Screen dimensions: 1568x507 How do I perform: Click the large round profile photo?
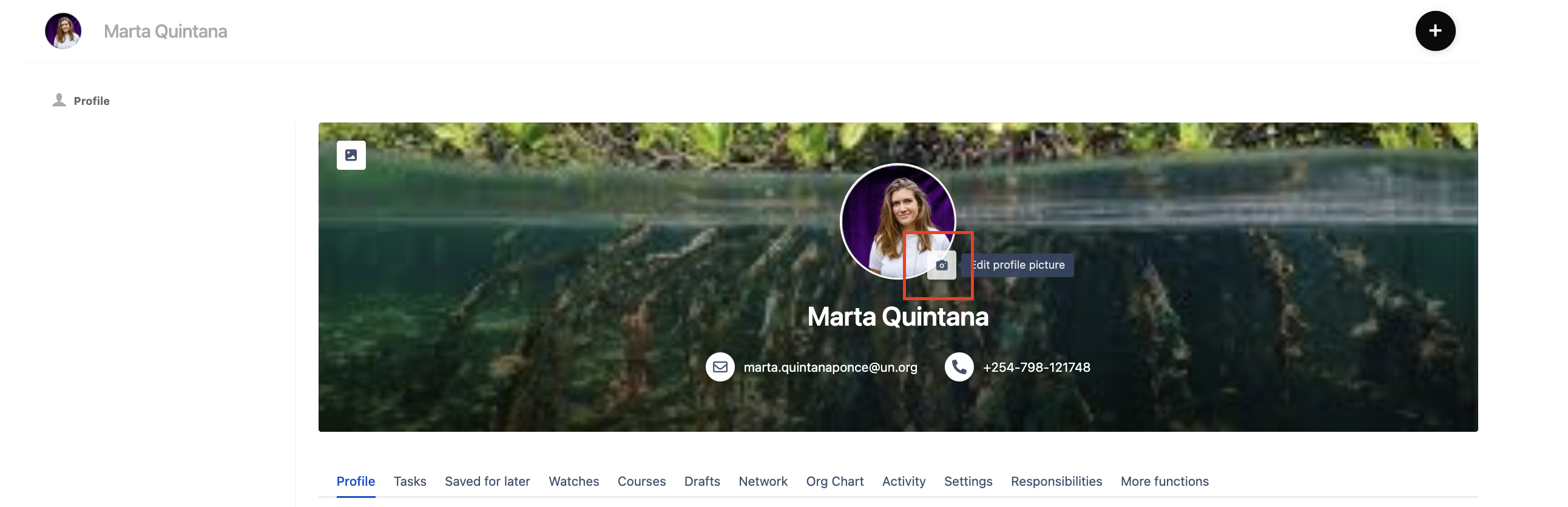(x=897, y=221)
